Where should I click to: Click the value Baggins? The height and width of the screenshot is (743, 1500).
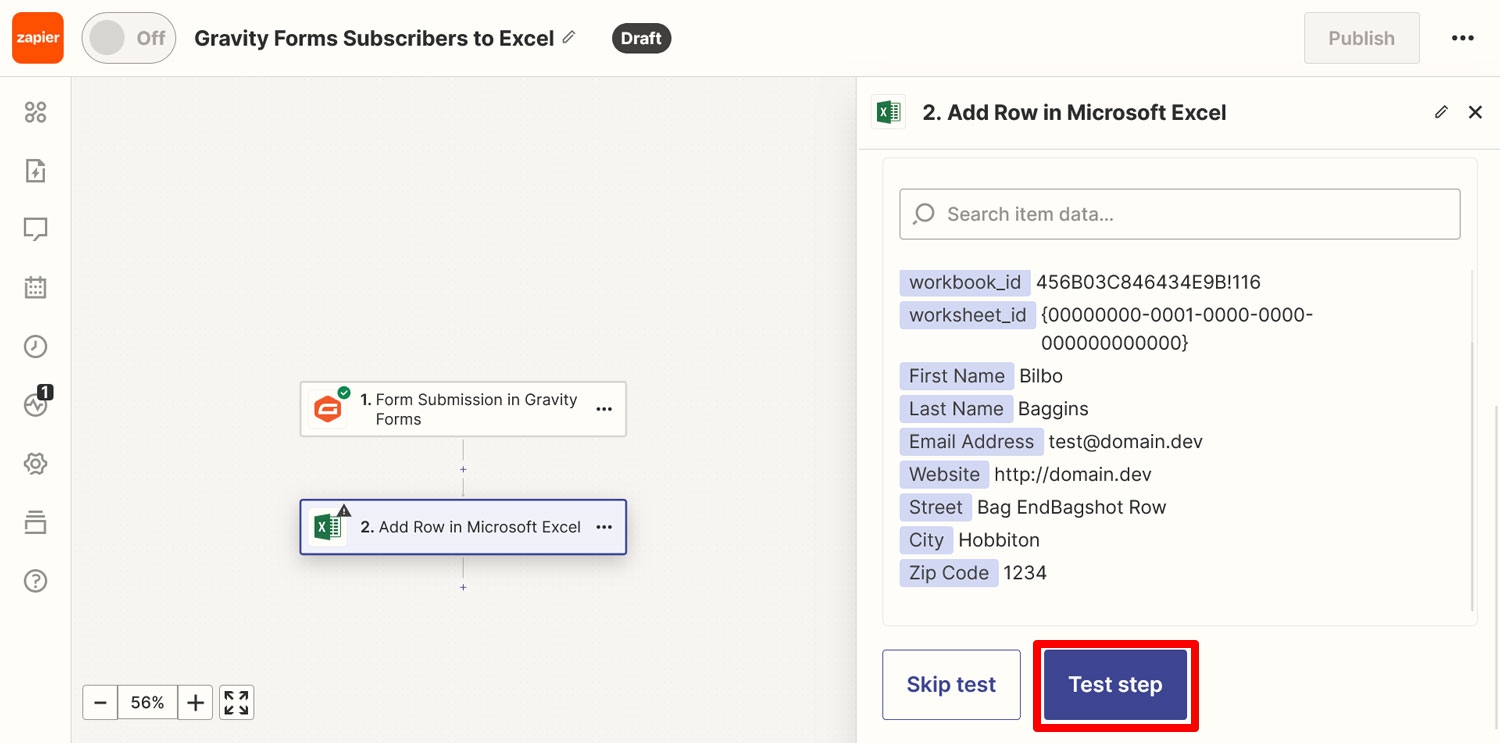(x=1053, y=409)
